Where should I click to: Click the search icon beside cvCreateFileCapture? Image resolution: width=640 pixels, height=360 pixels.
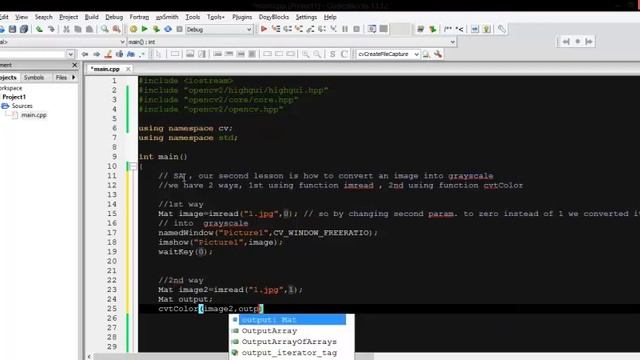427,54
